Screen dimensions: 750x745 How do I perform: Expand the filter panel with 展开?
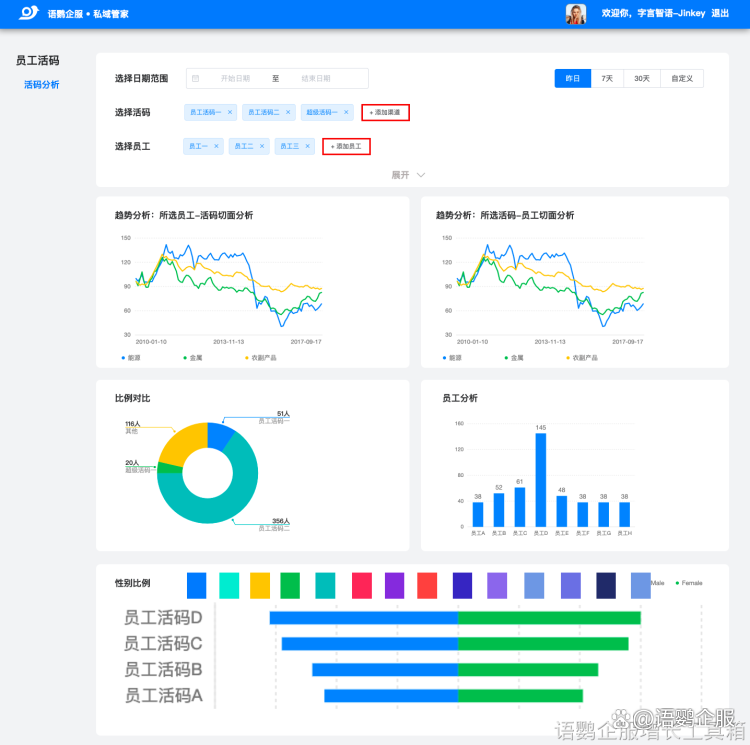[409, 175]
